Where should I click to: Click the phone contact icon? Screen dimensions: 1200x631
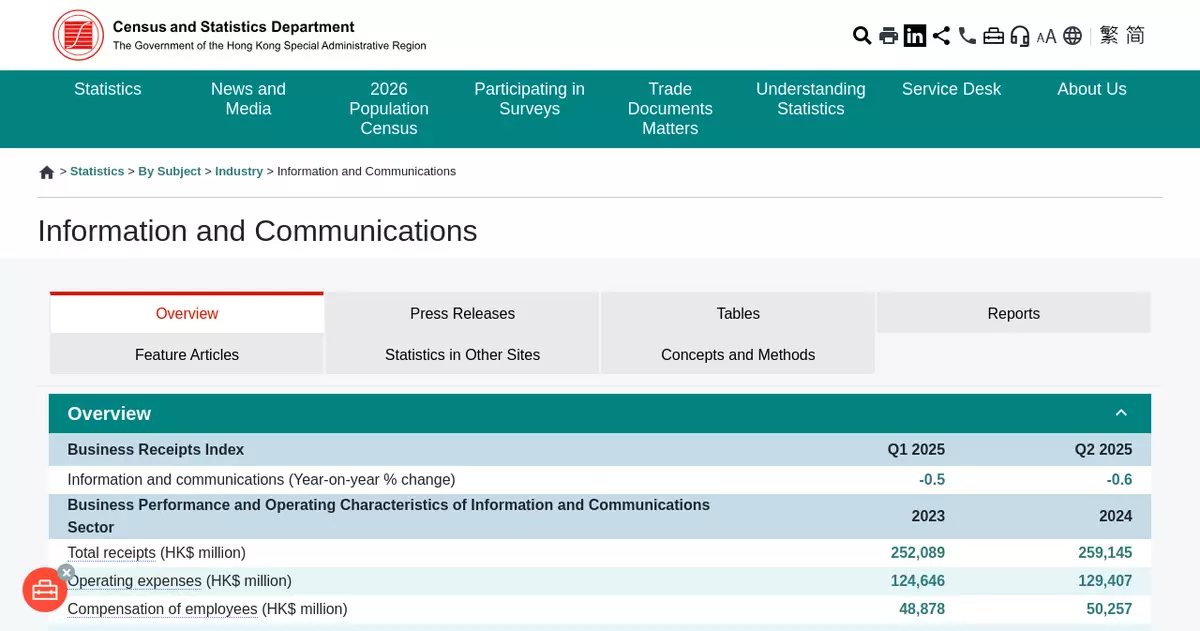967,36
